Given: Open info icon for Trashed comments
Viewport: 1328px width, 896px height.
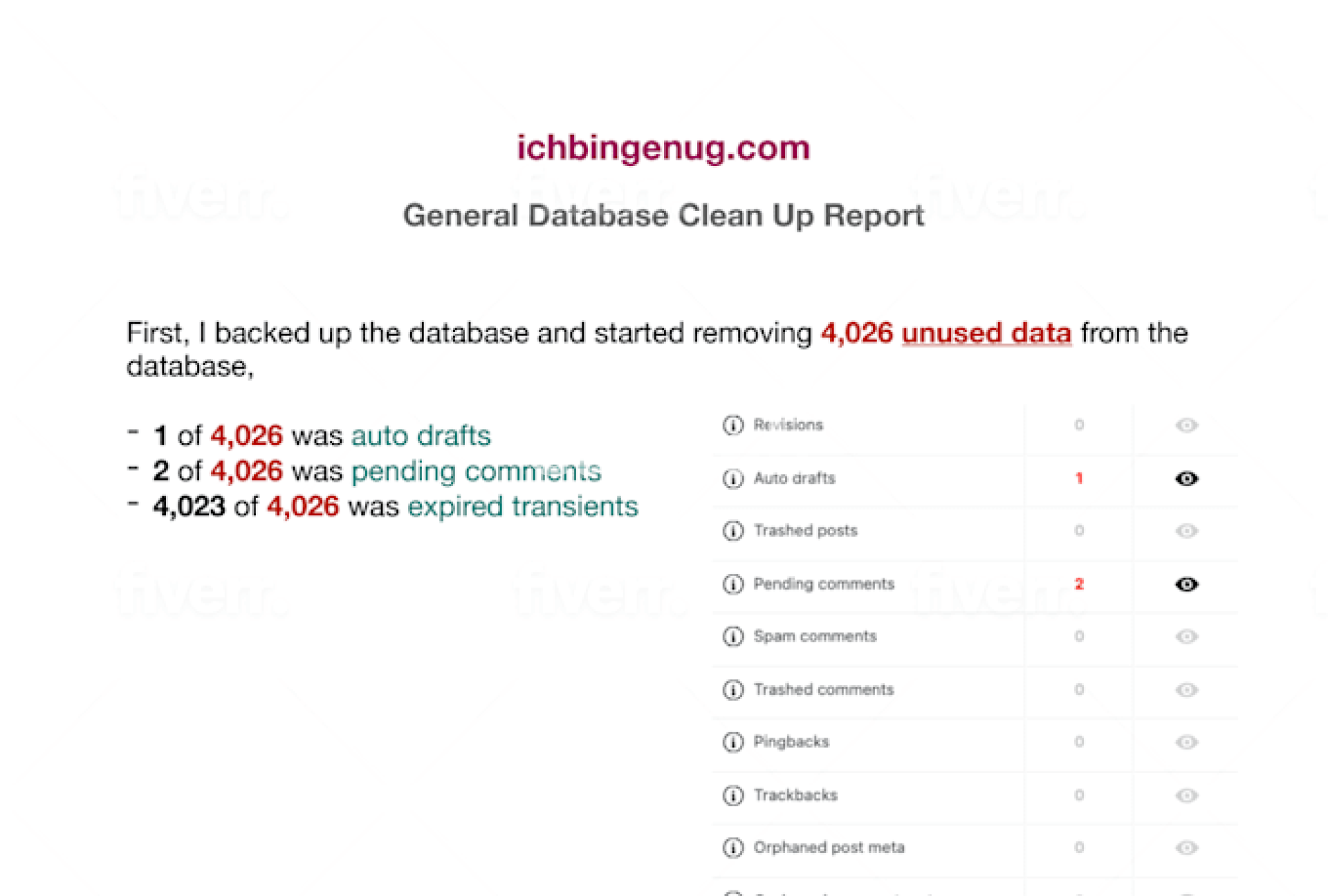Looking at the screenshot, I should 732,689.
